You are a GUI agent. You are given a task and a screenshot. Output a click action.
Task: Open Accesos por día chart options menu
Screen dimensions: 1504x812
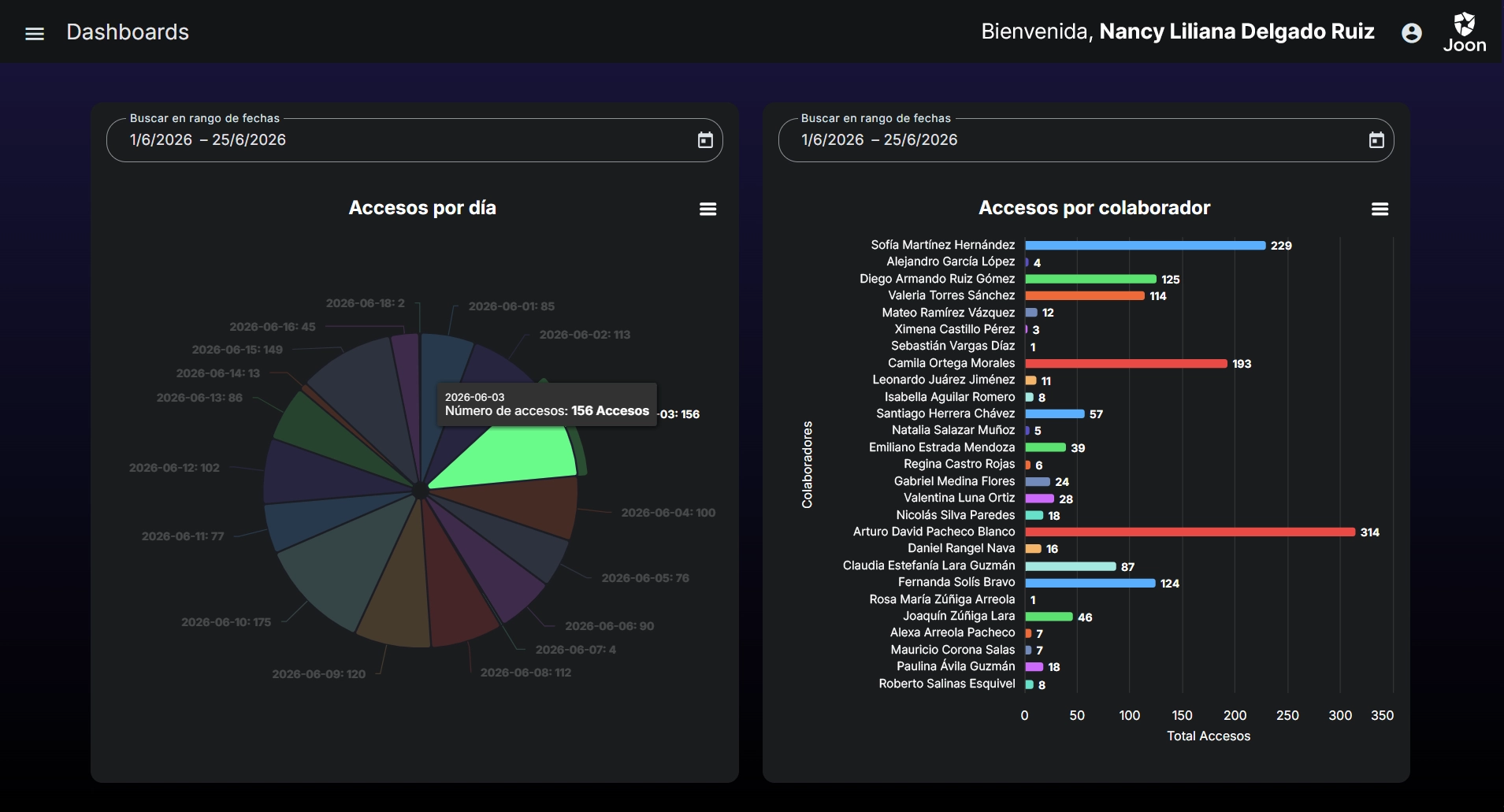coord(708,209)
